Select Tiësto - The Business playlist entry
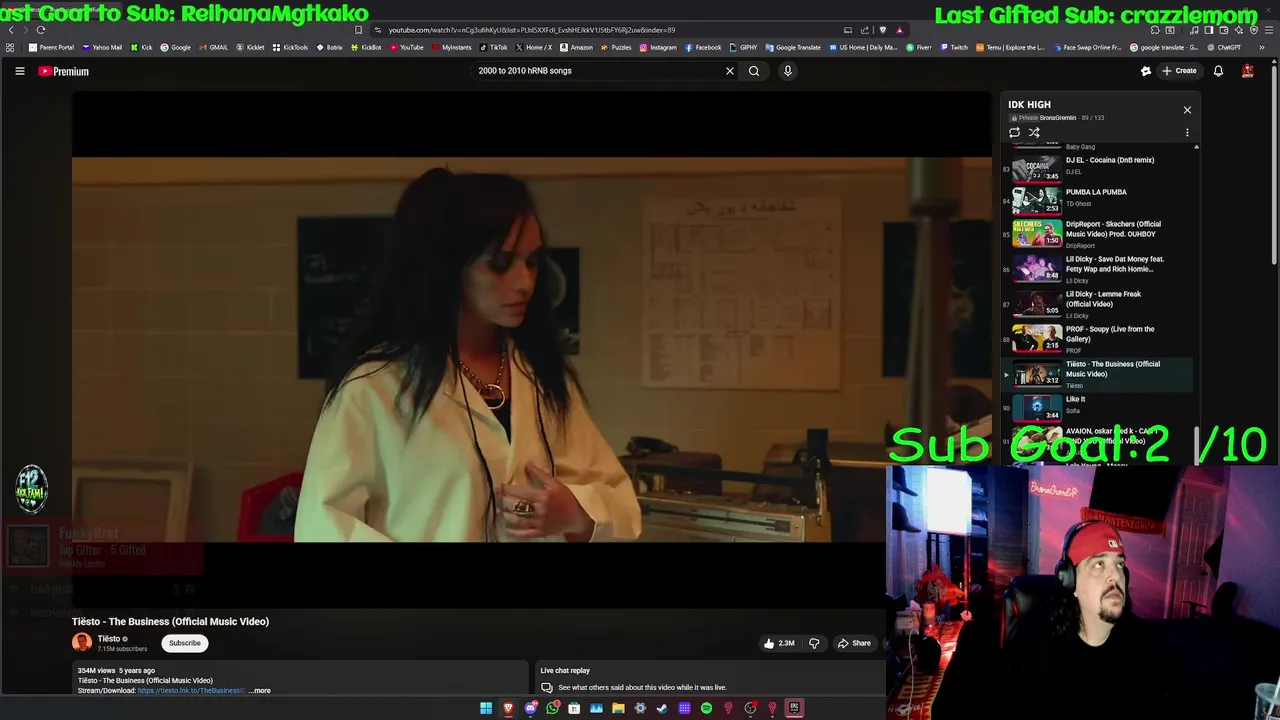 click(x=1098, y=373)
